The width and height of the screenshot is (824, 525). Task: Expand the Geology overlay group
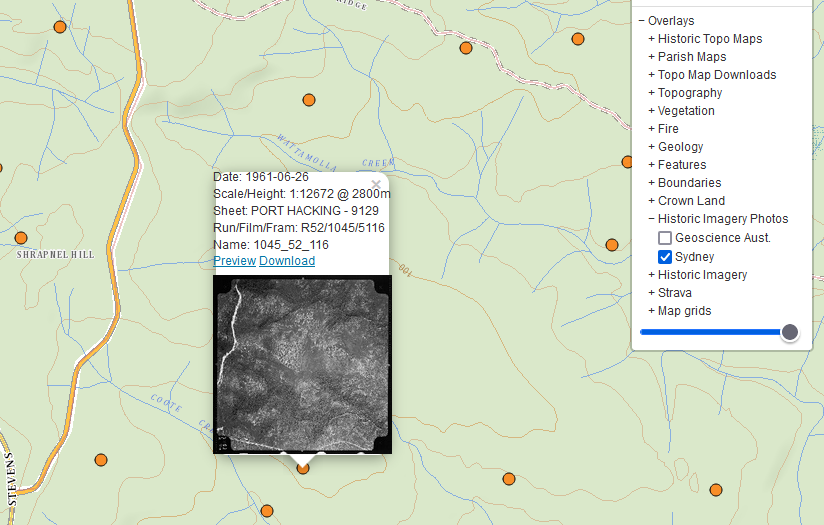(652, 147)
